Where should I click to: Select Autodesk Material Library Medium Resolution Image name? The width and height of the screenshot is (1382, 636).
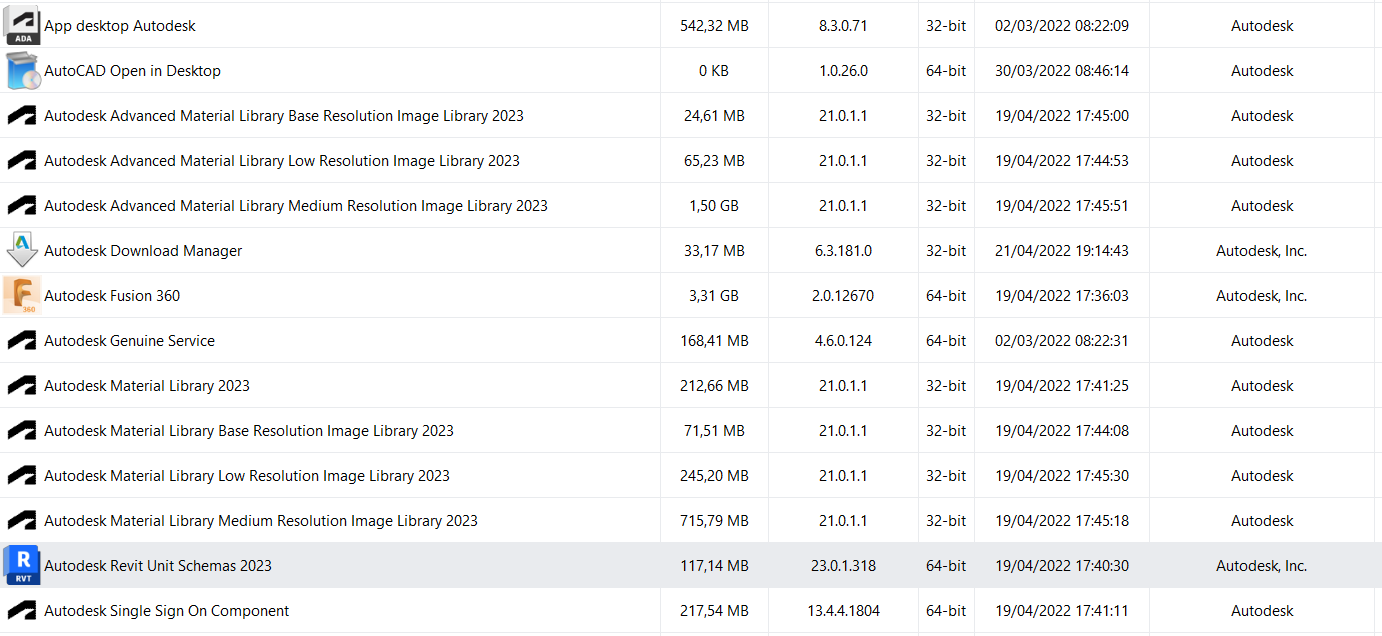(x=261, y=521)
